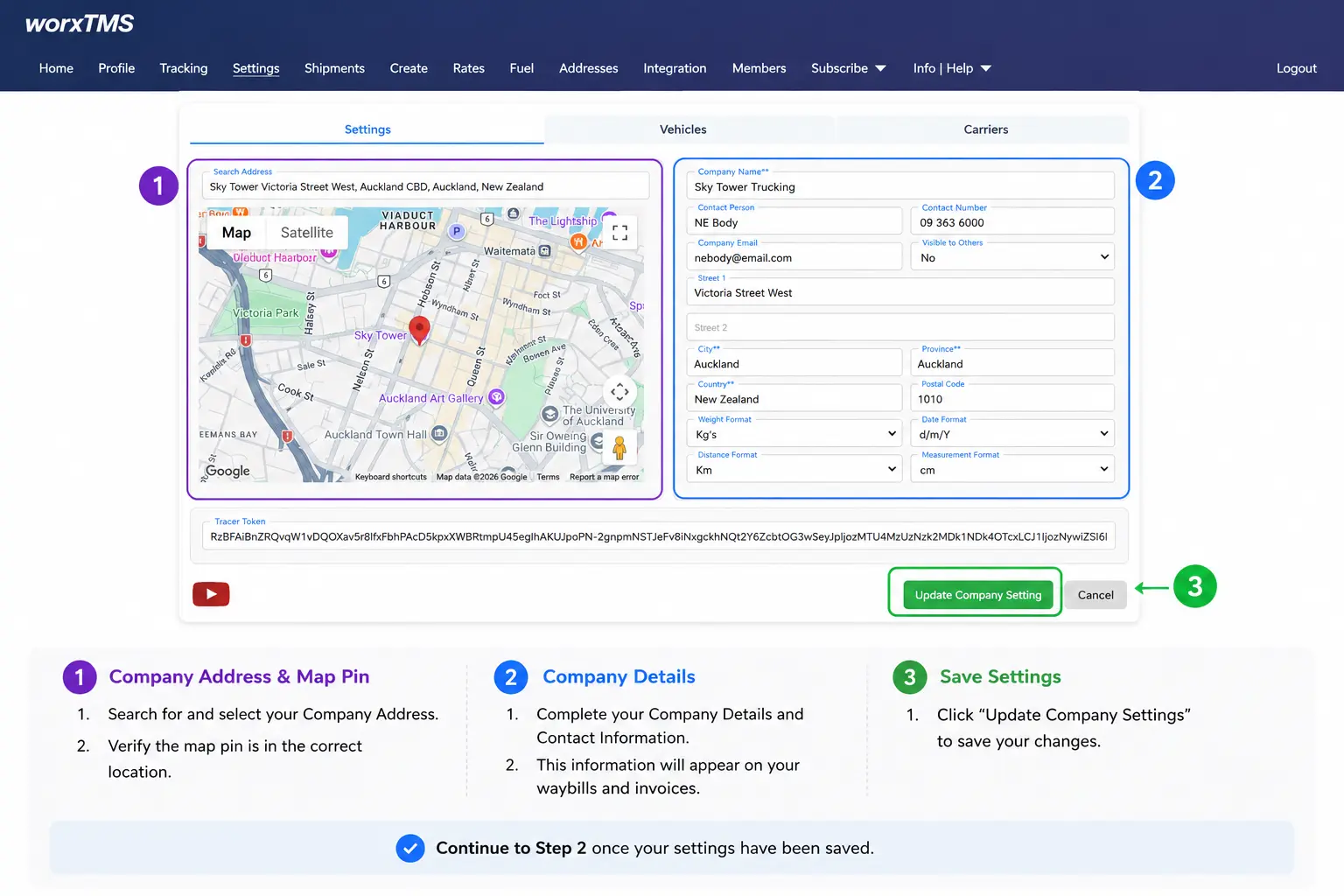Screen dimensions: 1344x896
Task: Switch to the Carriers tab
Action: (985, 129)
